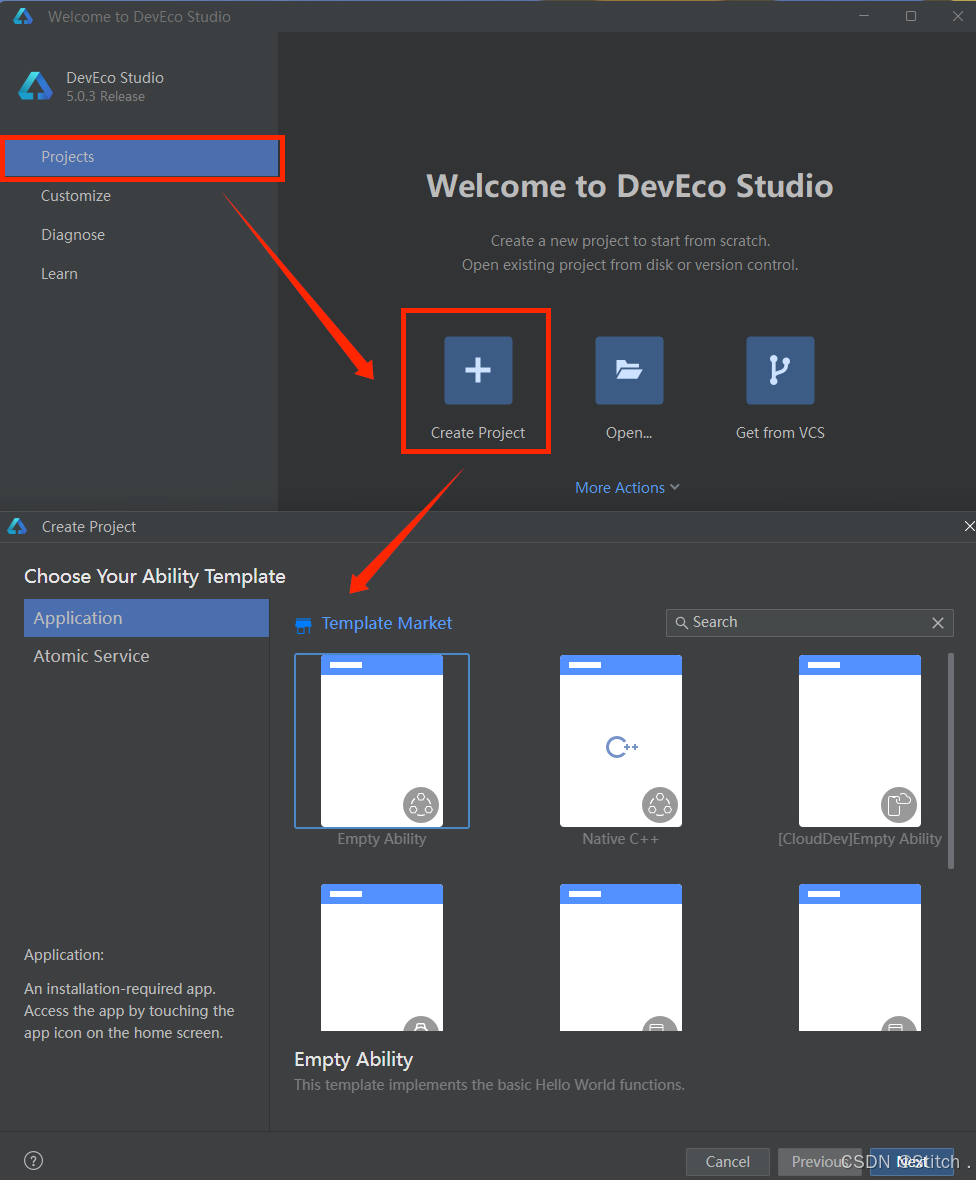Select the [CloudDev]Empty Ability template thumbnail
Viewport: 976px width, 1180px height.
[860, 741]
